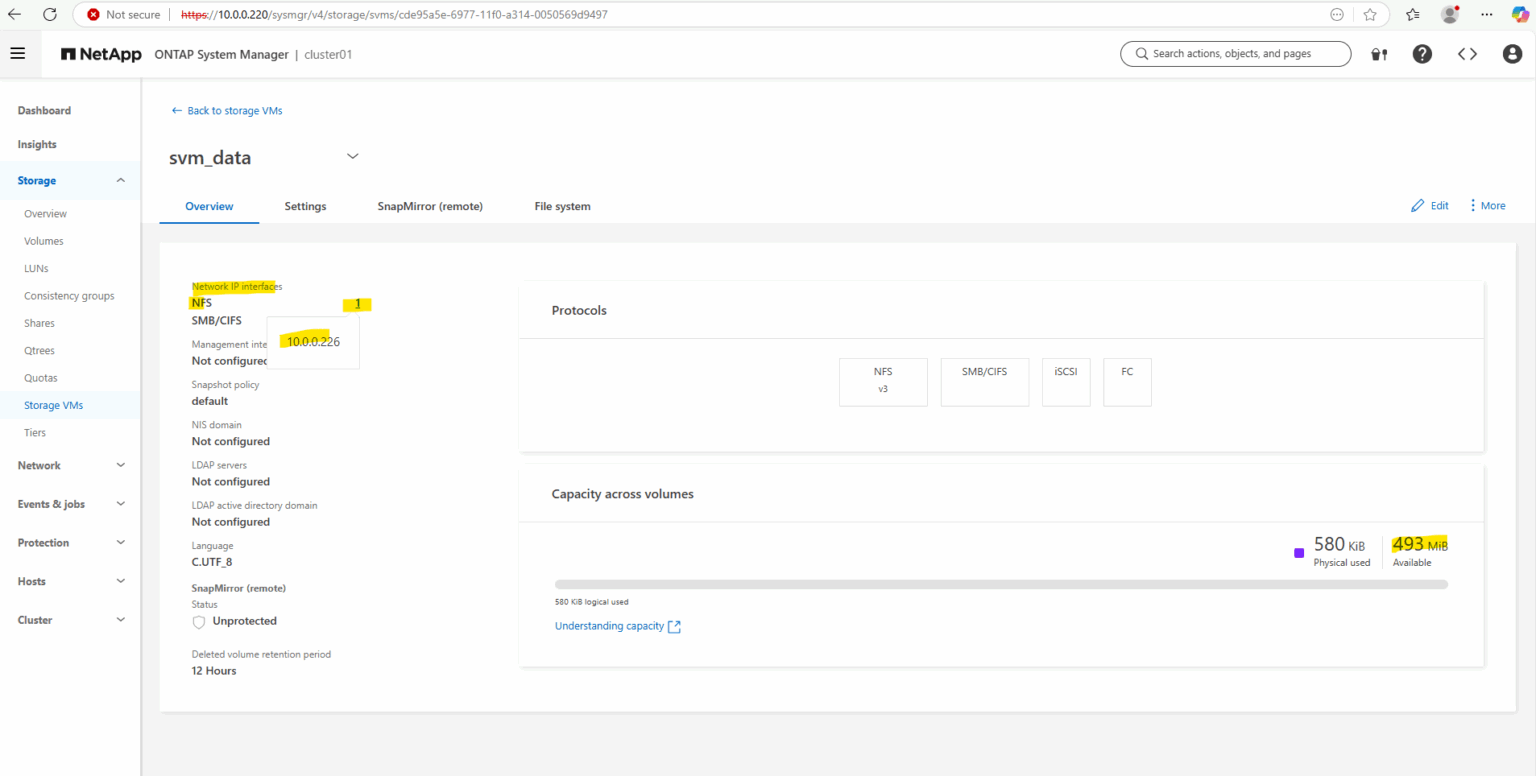Open the More actions menu

point(1487,206)
